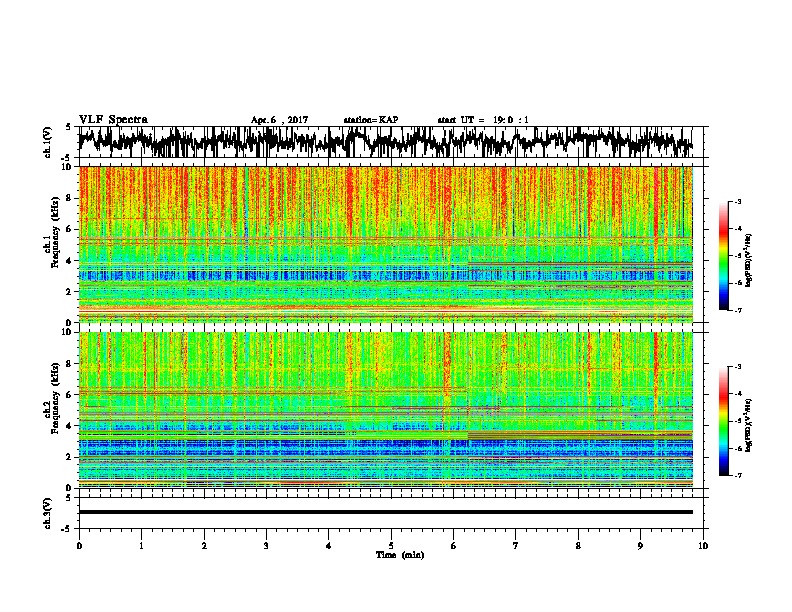Click the ch.1 frequency tick '8'
The image size is (792, 612).
tap(69, 198)
